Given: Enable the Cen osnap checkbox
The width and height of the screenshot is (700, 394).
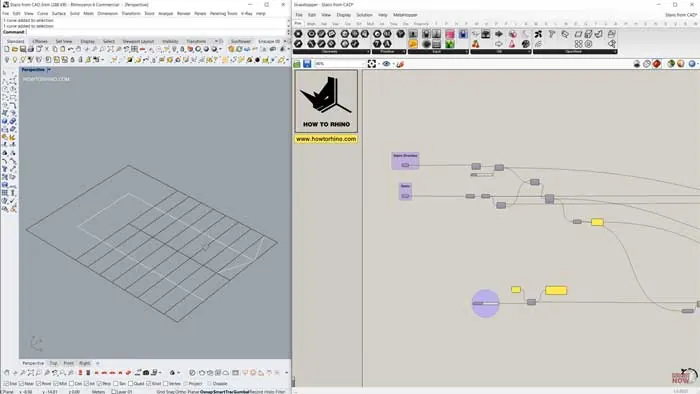Looking at the screenshot, I should click(x=71, y=384).
